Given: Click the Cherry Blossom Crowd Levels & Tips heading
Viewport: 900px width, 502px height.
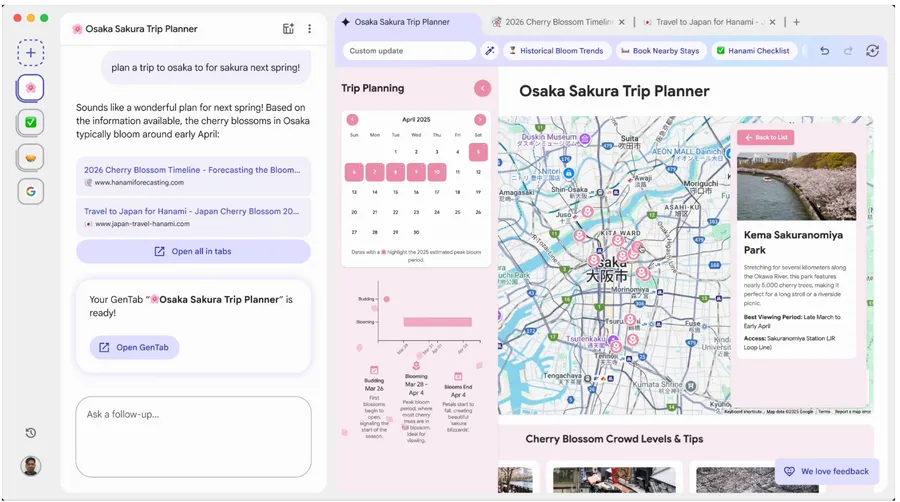Looking at the screenshot, I should click(614, 439).
